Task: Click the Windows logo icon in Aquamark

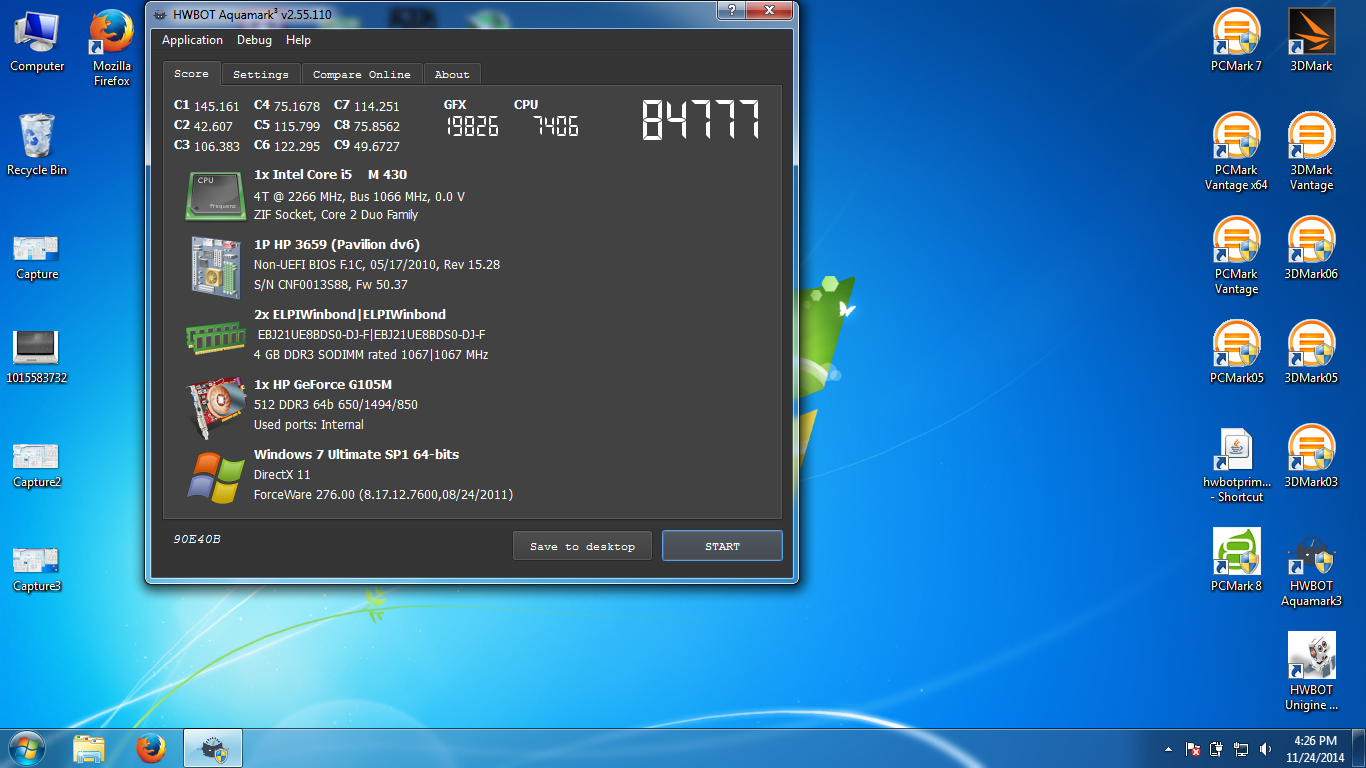Action: (216, 478)
